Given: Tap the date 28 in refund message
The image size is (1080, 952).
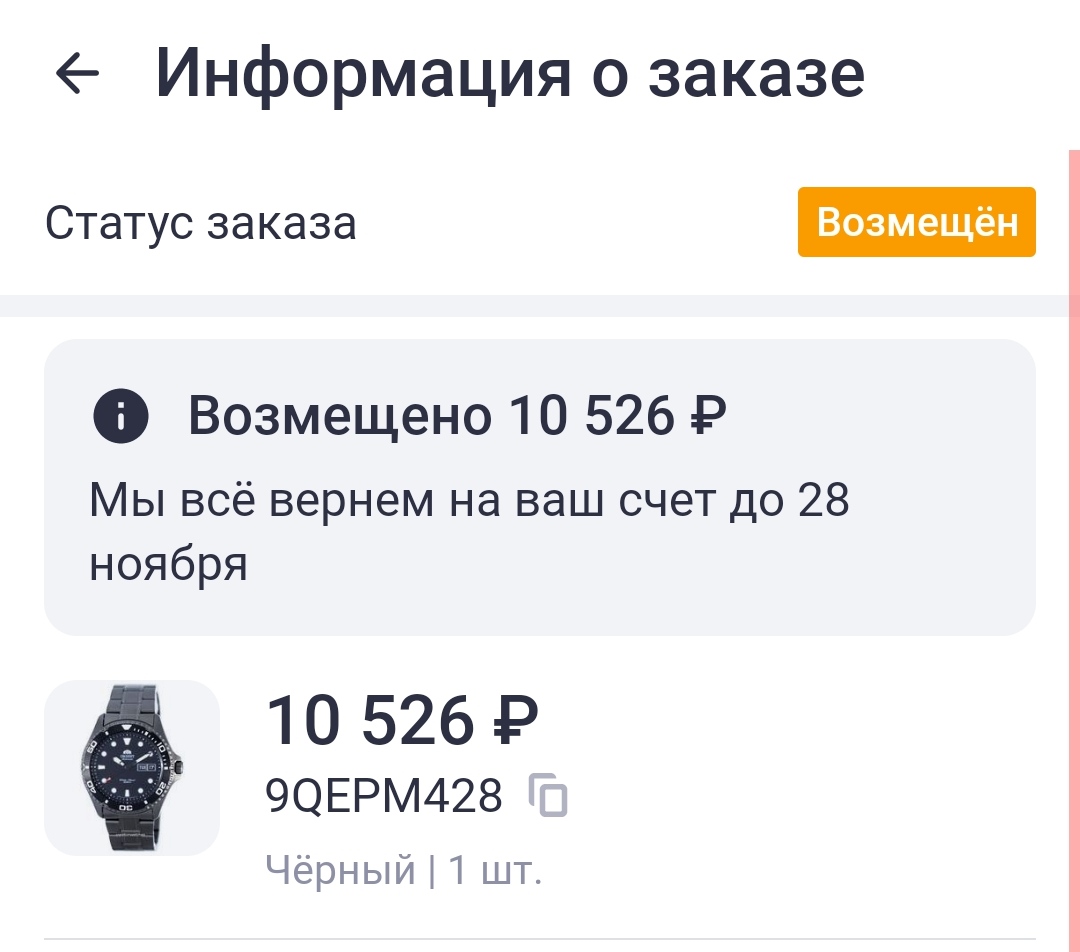Looking at the screenshot, I should (823, 499).
